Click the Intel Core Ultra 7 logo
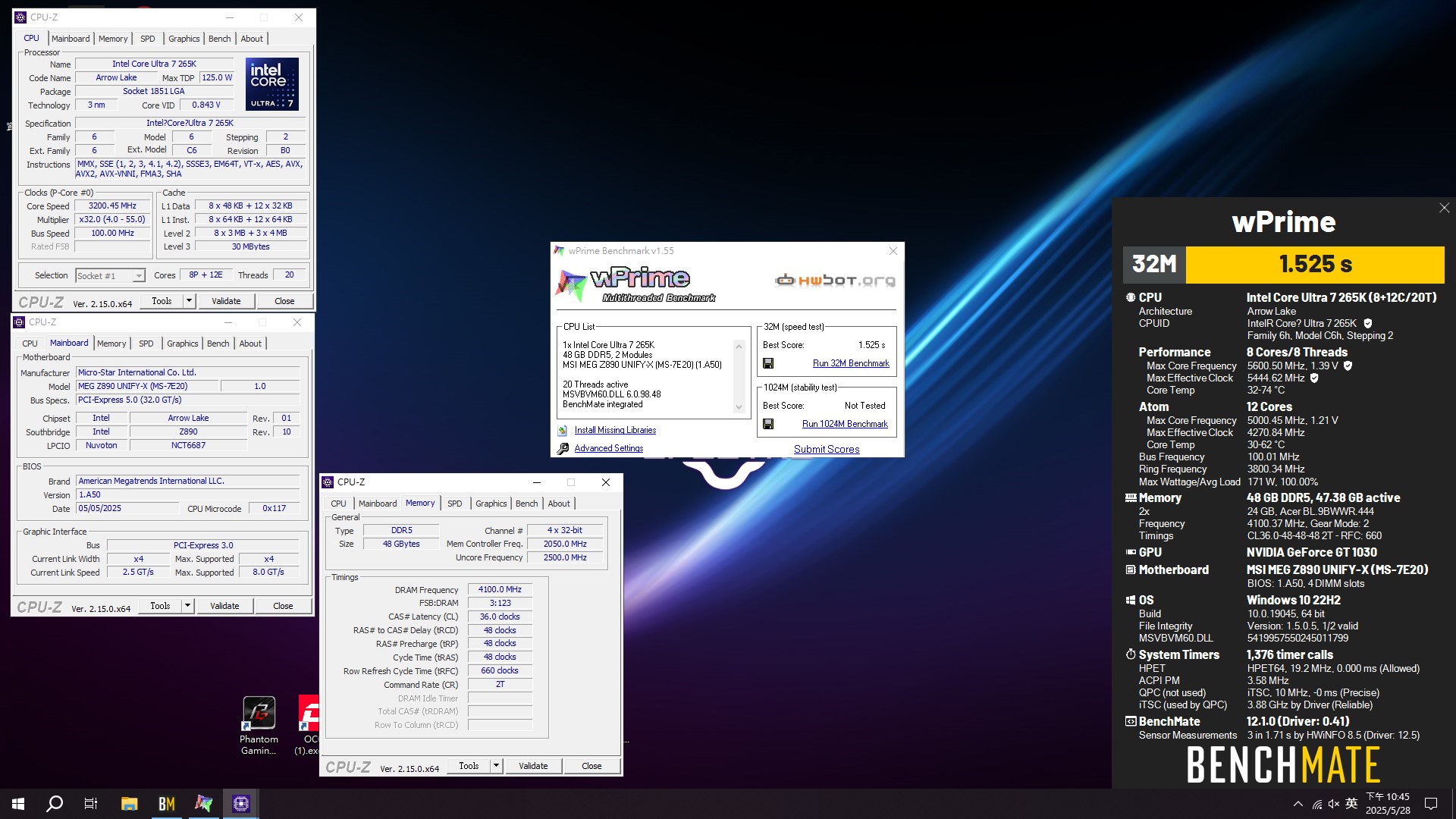Image resolution: width=1456 pixels, height=819 pixels. click(x=272, y=84)
